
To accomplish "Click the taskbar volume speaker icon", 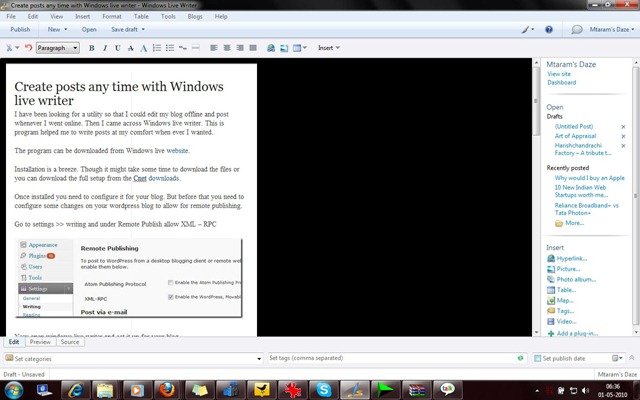I will (x=585, y=391).
